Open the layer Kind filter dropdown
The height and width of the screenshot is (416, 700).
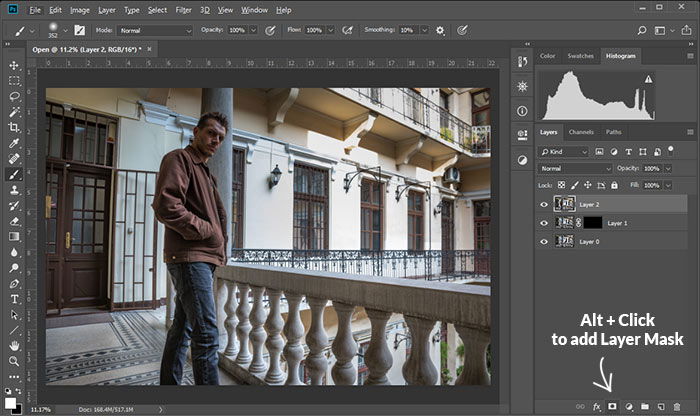[563, 152]
